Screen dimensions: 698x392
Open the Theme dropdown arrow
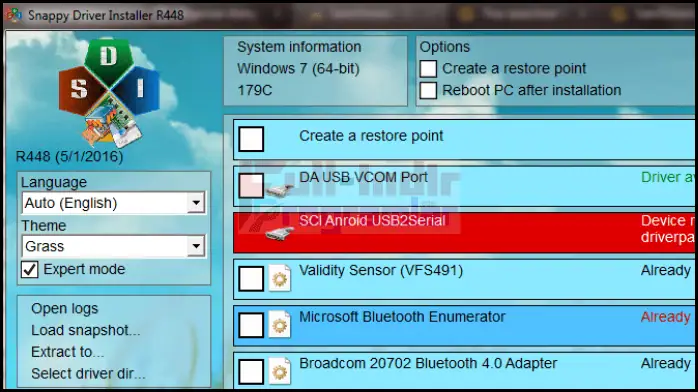[x=196, y=247]
